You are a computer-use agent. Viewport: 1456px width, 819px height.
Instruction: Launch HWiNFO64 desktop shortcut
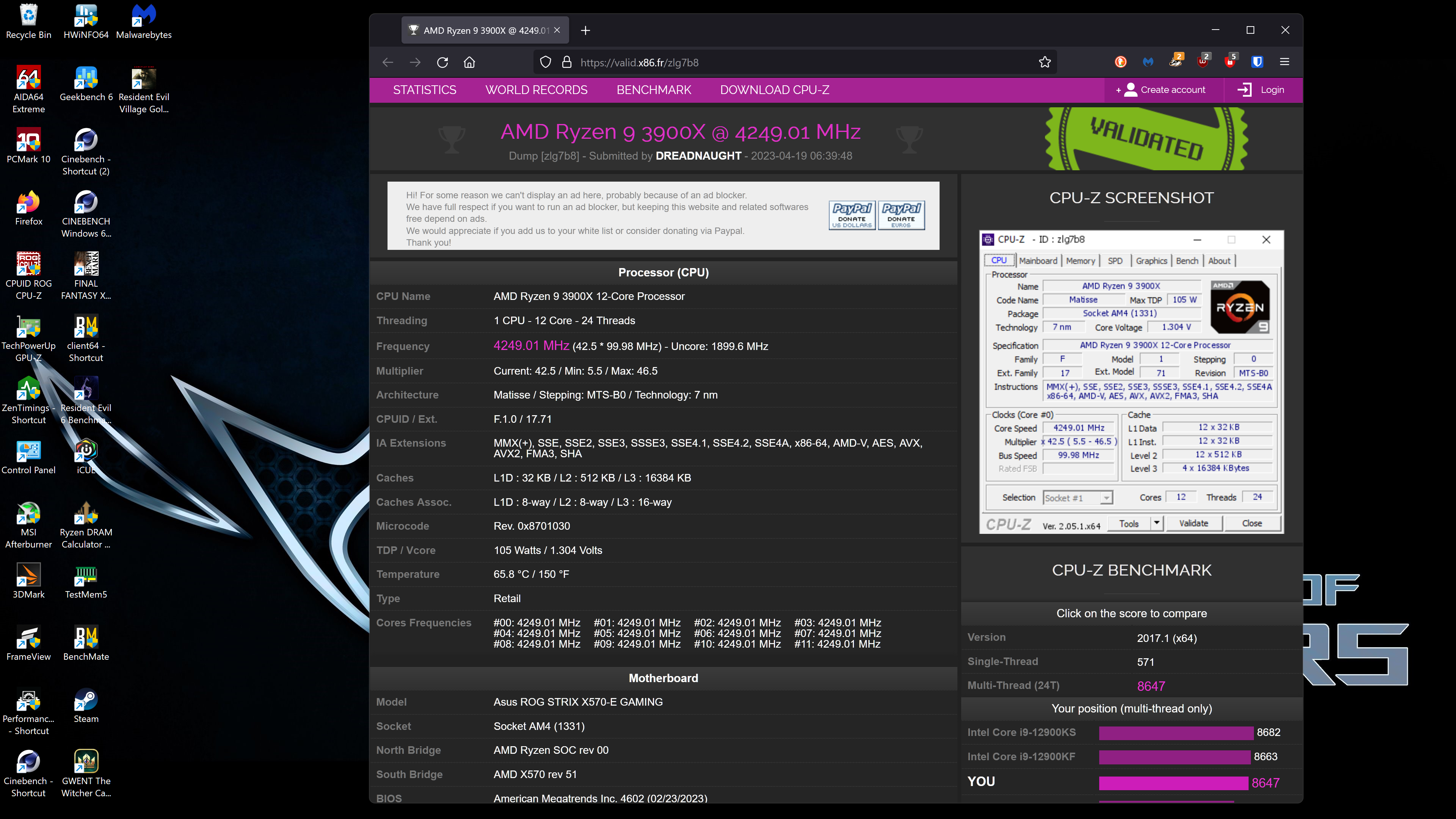tap(86, 22)
